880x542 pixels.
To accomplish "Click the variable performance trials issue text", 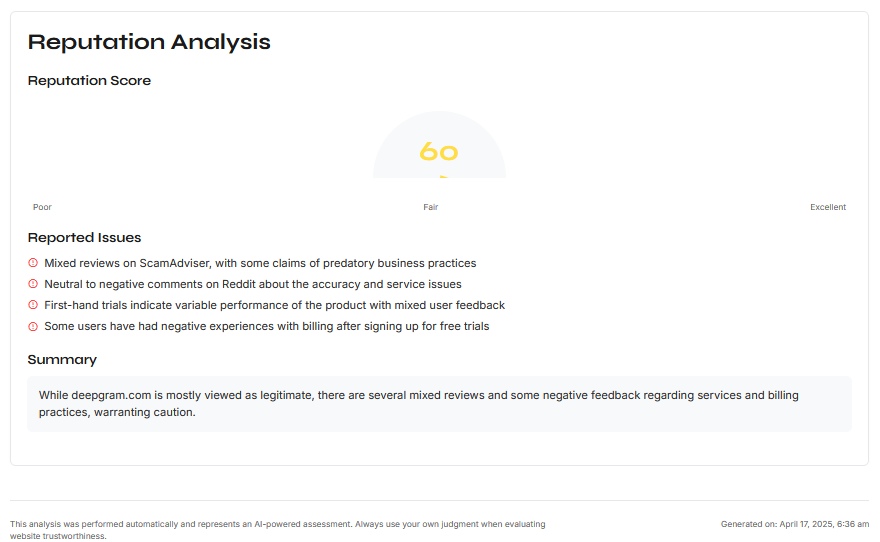I will (x=274, y=305).
